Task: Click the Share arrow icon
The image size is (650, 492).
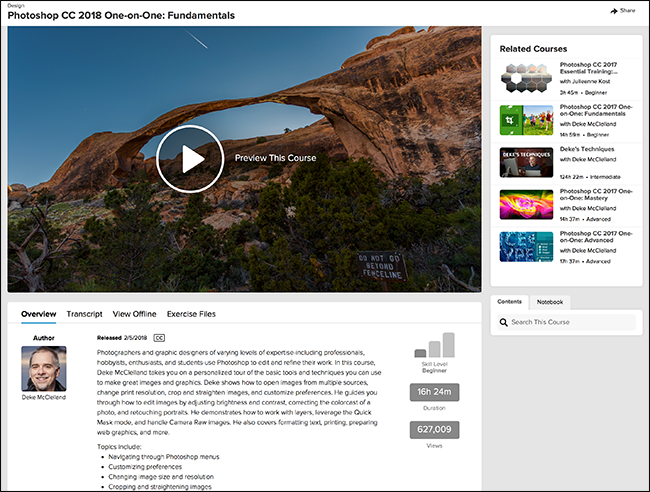Action: pos(614,11)
